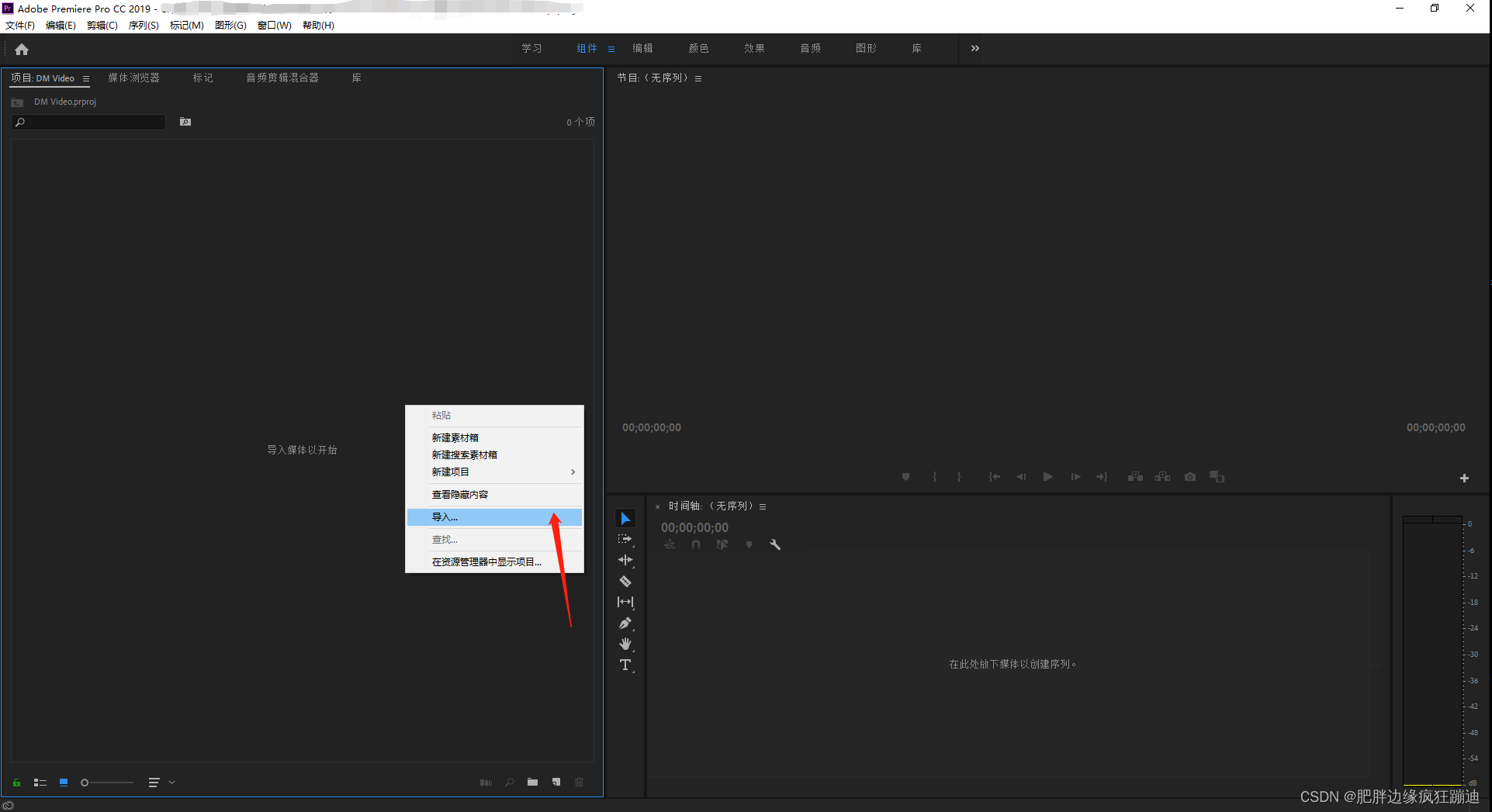
Task: Open project panel menu hamburger
Action: pyautogui.click(x=86, y=78)
